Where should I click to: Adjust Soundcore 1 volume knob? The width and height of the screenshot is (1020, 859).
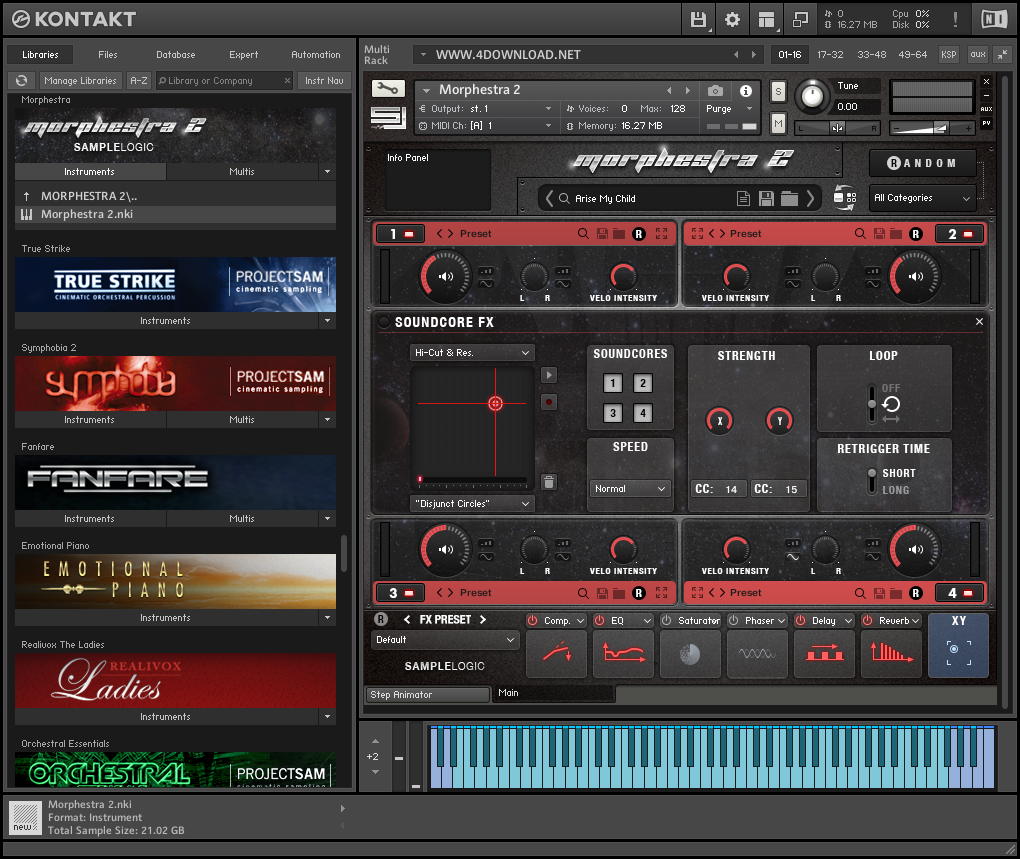446,277
